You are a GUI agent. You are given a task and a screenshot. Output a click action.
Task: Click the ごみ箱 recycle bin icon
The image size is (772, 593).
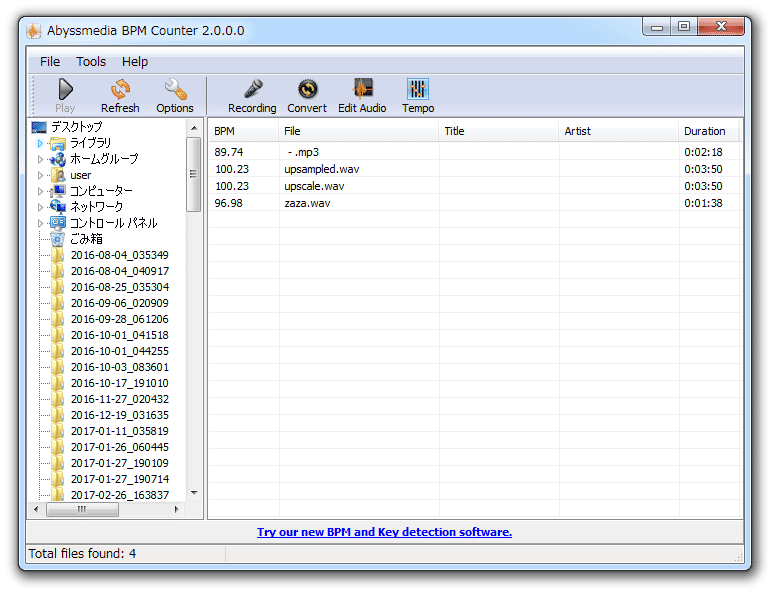(58, 239)
